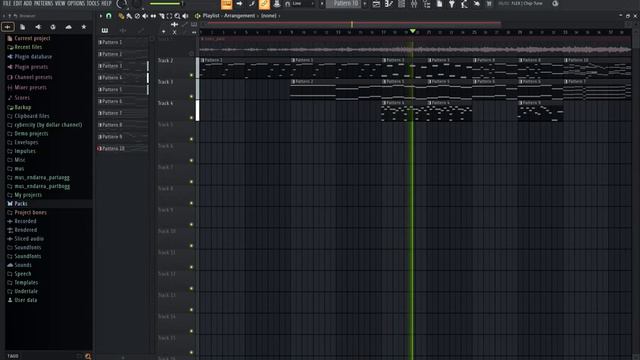Toggle mute dot for Track 8

(x=191, y=203)
